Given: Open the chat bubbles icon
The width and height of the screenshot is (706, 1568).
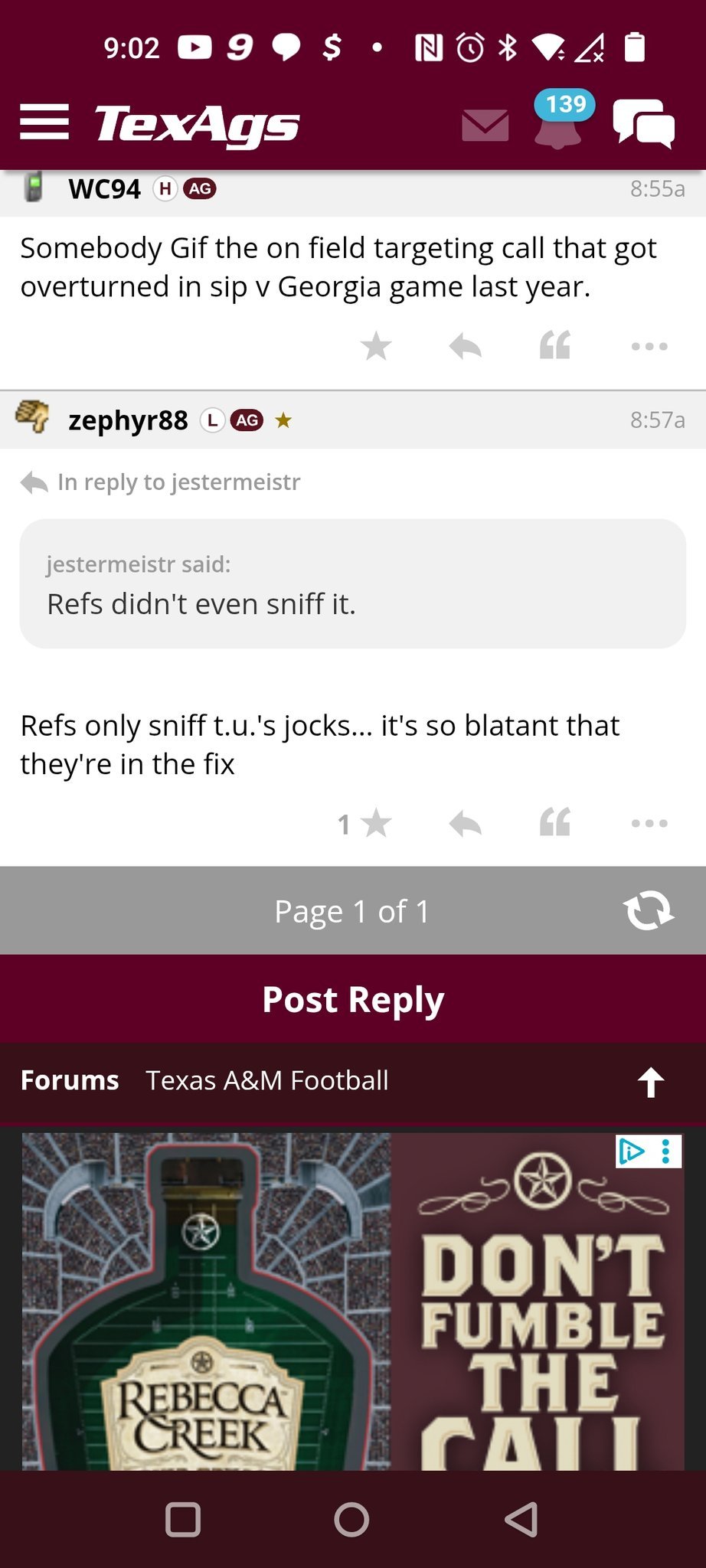Looking at the screenshot, I should (x=643, y=123).
